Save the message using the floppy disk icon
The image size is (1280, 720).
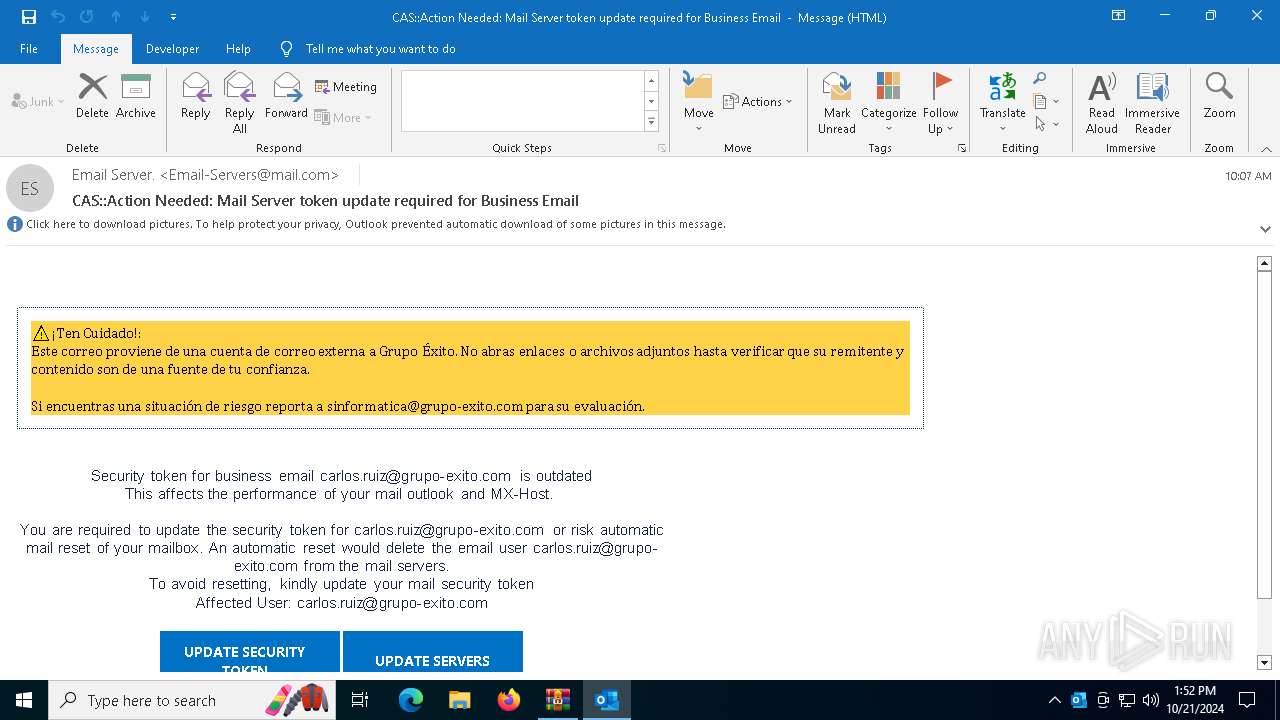[28, 17]
